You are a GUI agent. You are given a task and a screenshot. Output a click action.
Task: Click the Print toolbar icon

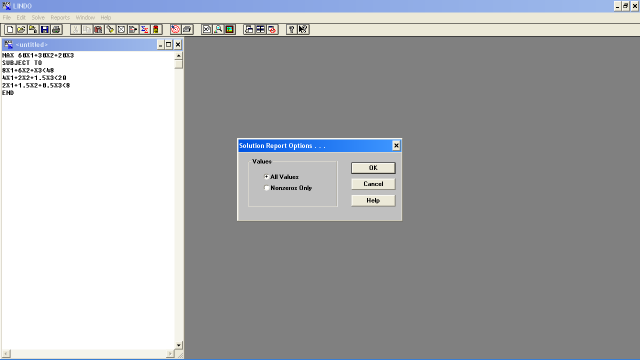[x=56, y=29]
